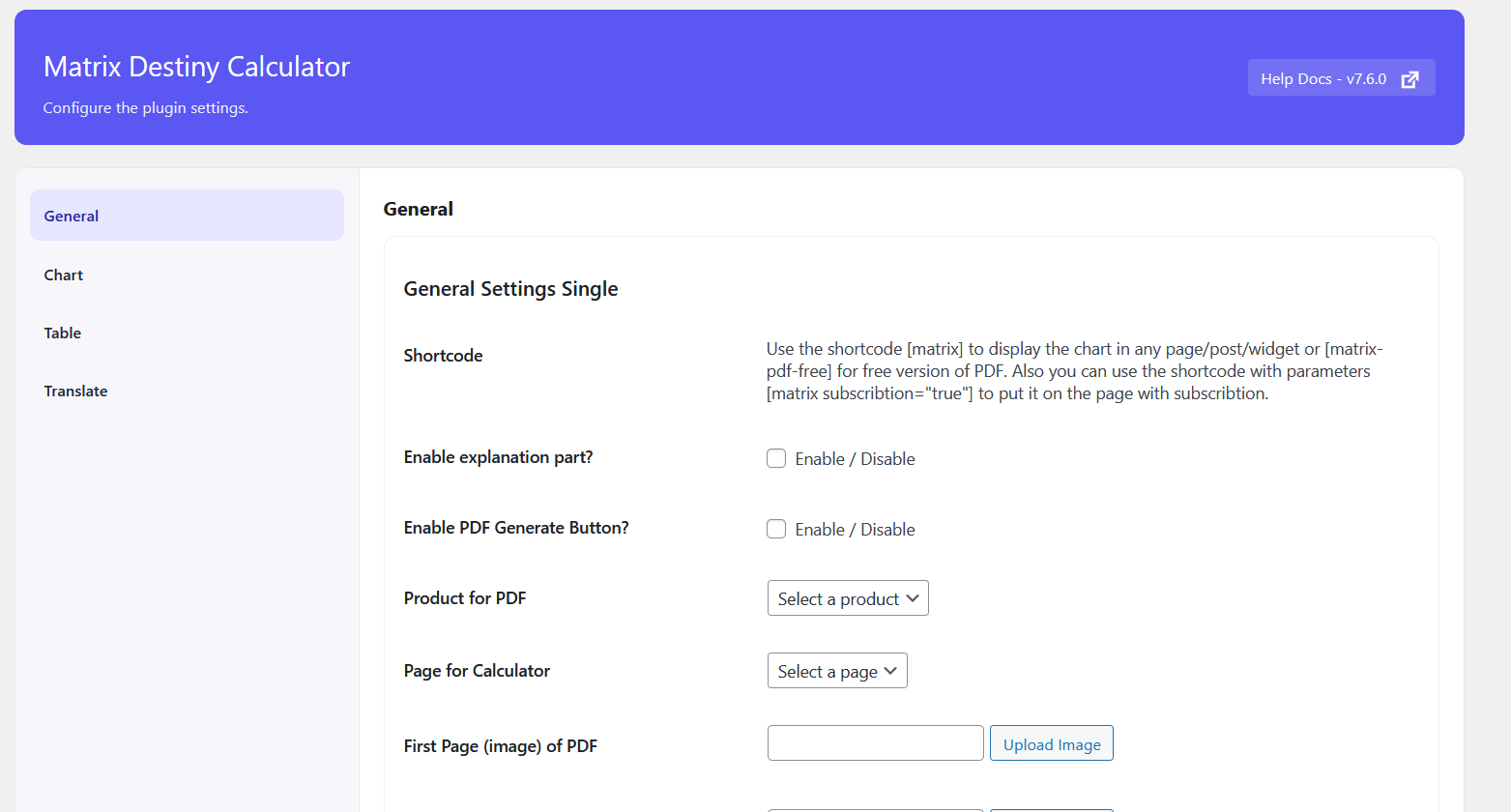Click the General Settings Single heading
This screenshot has height=812, width=1511.
pyautogui.click(x=510, y=289)
